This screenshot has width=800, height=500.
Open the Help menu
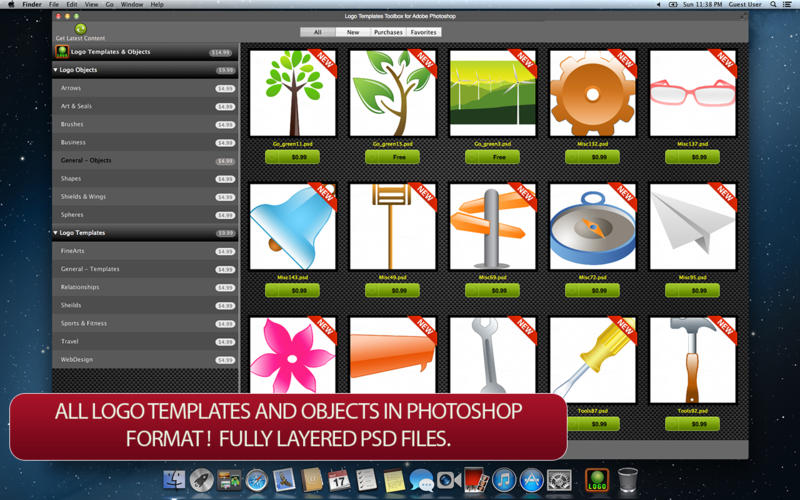click(x=157, y=4)
